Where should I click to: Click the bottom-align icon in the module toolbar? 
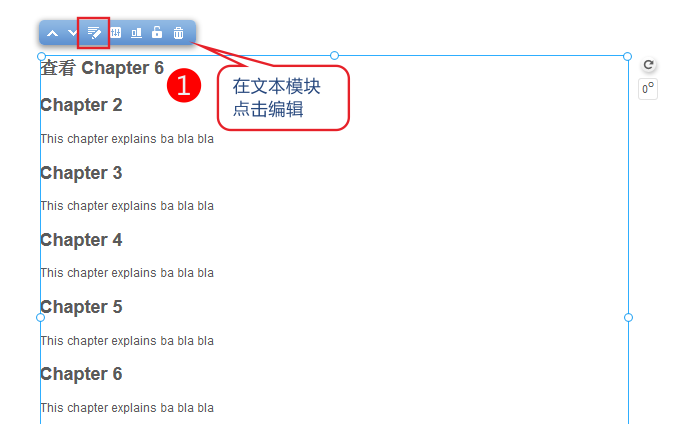(x=136, y=33)
